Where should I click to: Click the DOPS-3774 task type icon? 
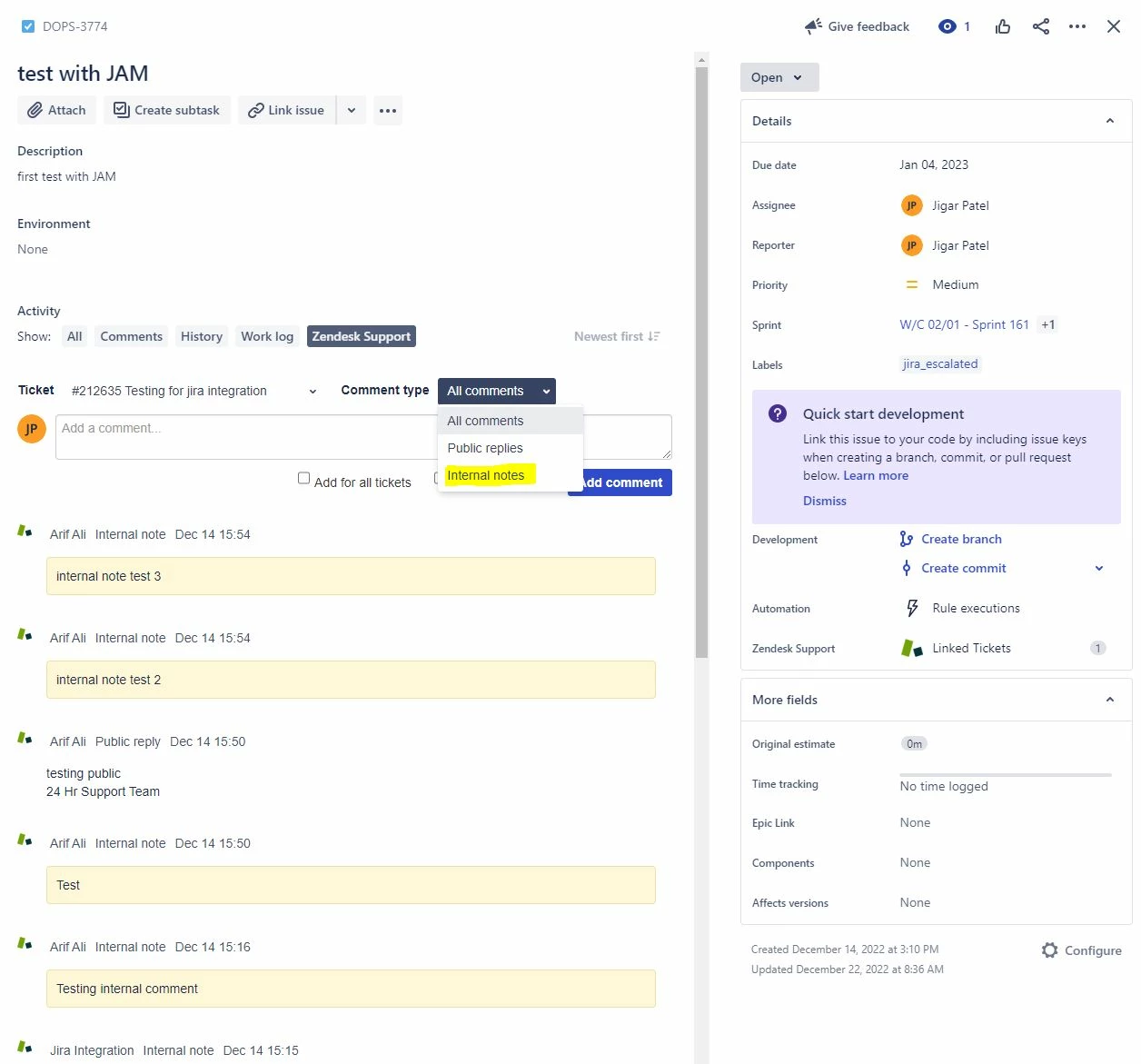tap(28, 26)
